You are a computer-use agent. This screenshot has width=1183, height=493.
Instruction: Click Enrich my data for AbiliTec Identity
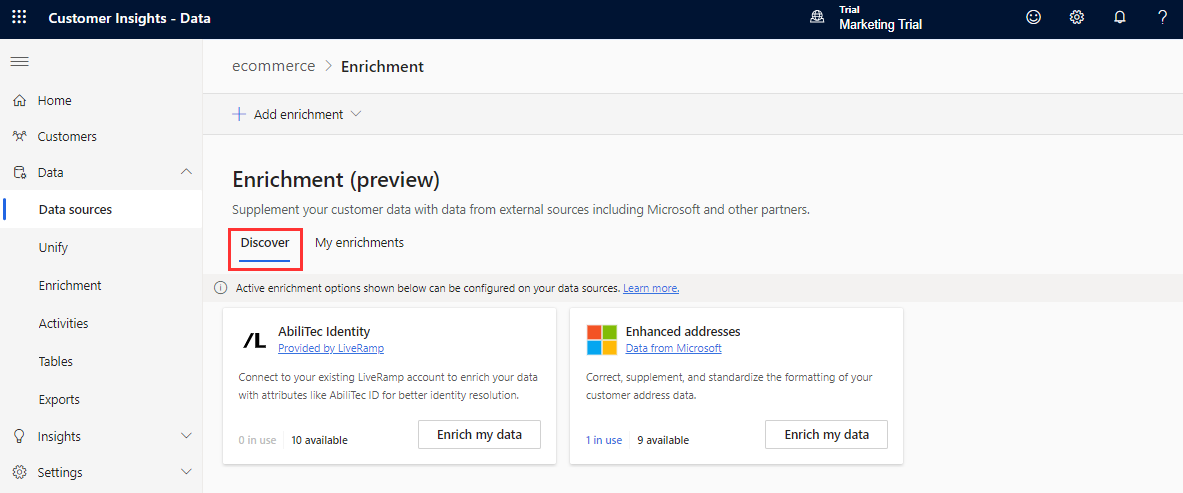tap(479, 434)
